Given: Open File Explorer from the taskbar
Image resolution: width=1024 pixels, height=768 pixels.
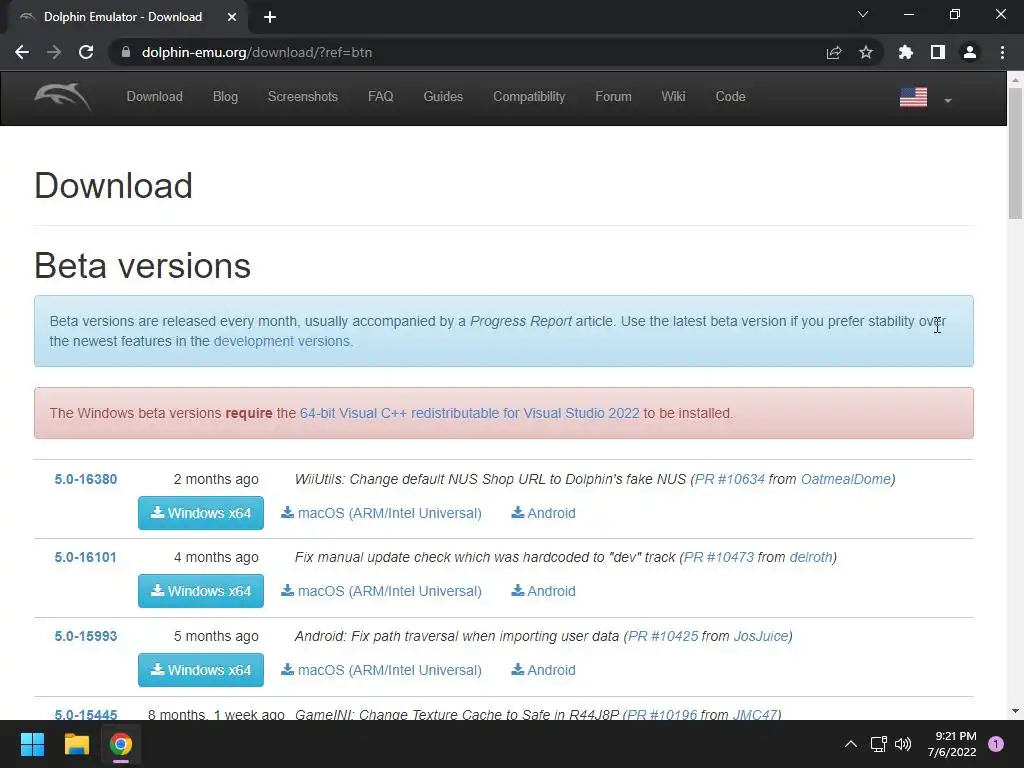Looking at the screenshot, I should point(76,744).
